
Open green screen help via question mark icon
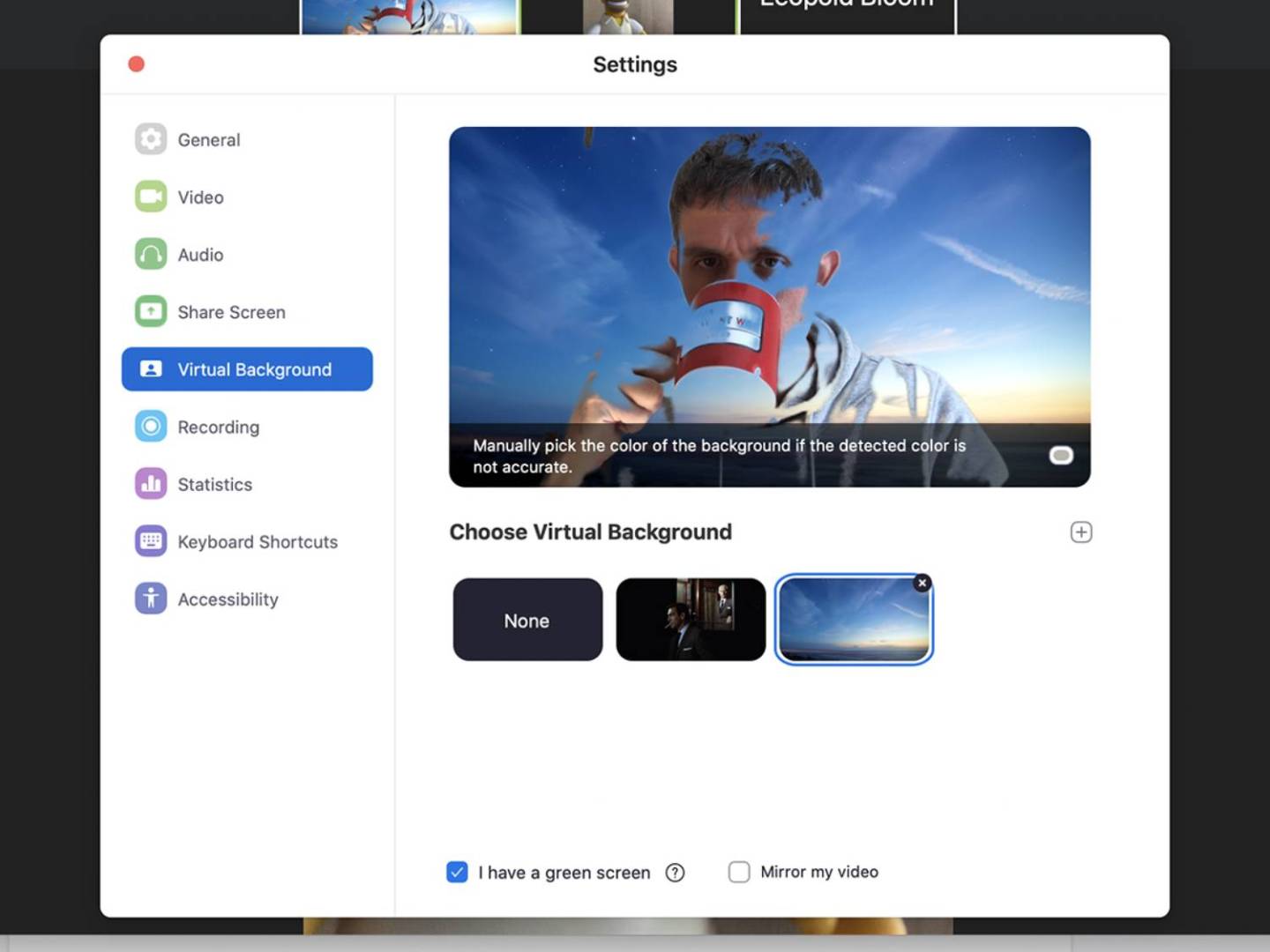[675, 872]
